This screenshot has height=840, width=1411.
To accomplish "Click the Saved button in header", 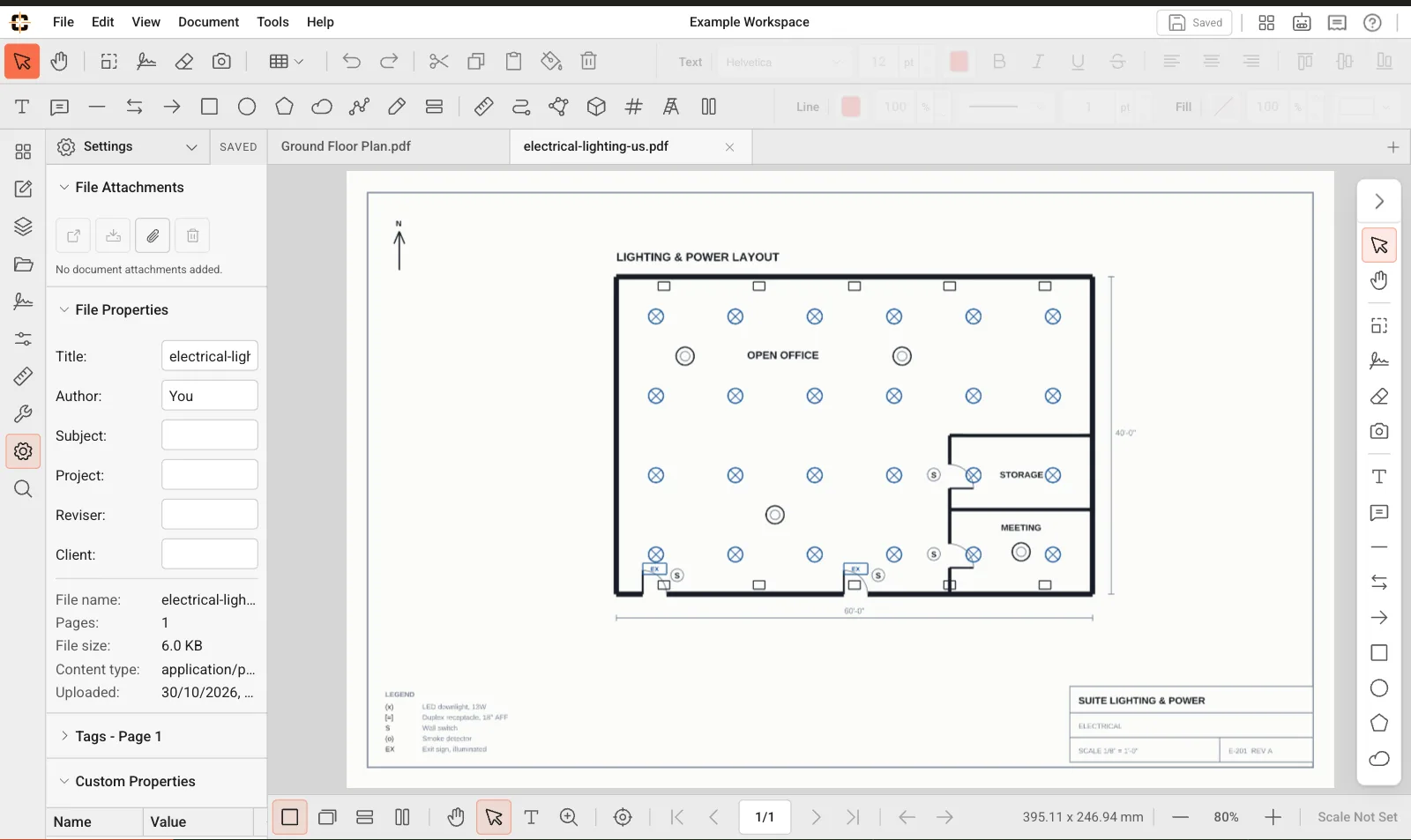I will (1195, 23).
